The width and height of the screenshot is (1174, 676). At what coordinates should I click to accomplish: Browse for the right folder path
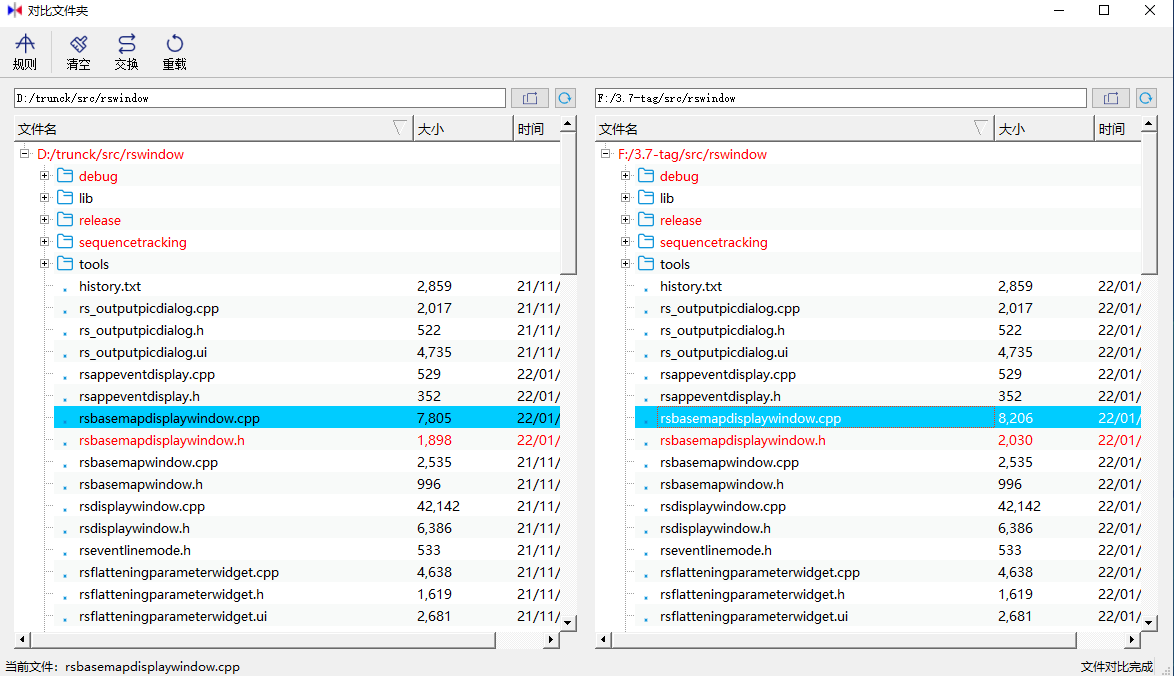point(1111,98)
